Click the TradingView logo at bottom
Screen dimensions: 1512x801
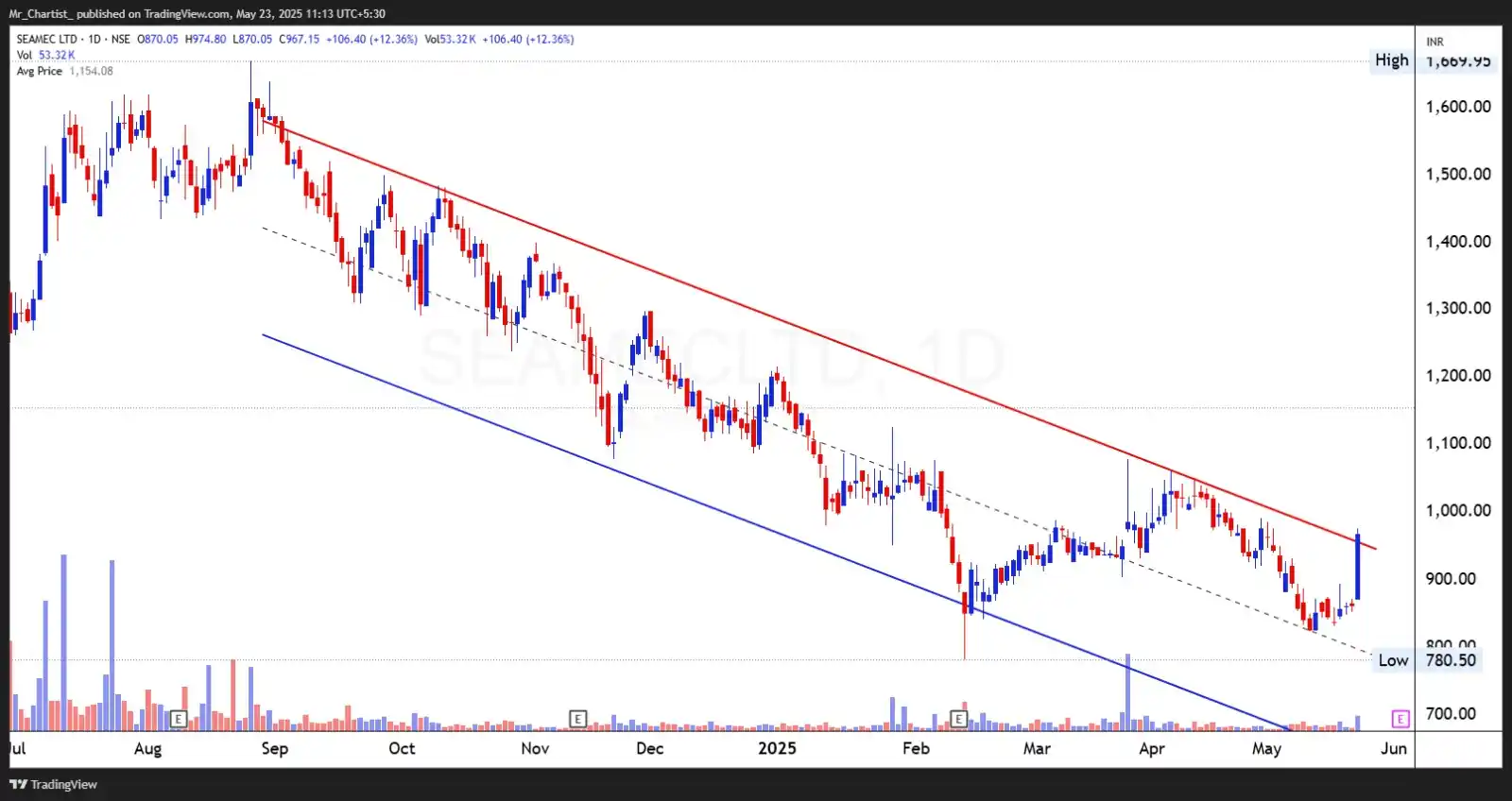tap(53, 784)
